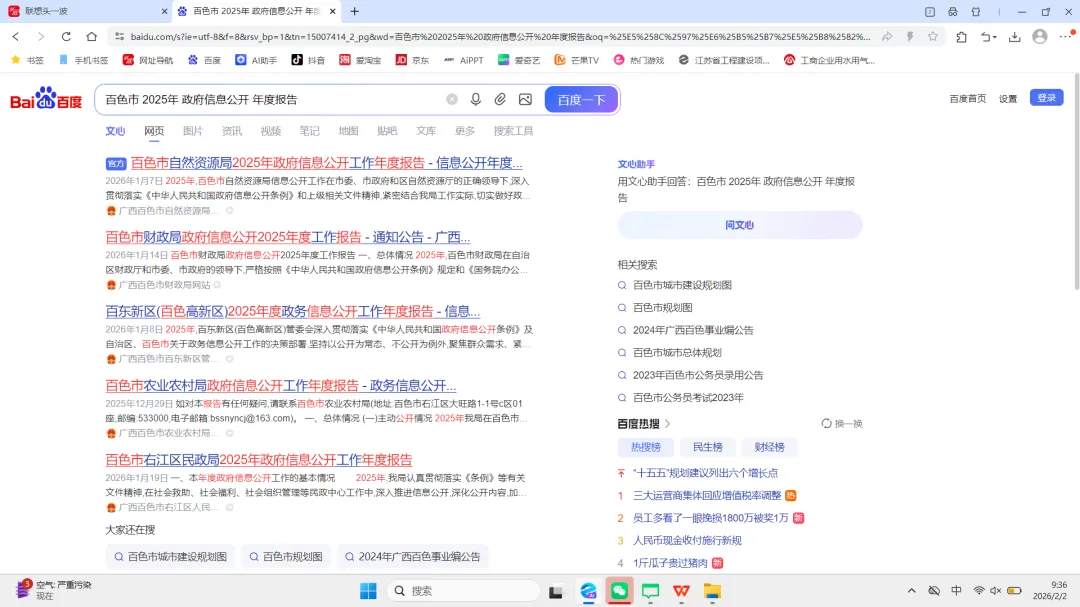Go back to the previous page
Screen dimensions: 1080x607
click(x=16, y=37)
